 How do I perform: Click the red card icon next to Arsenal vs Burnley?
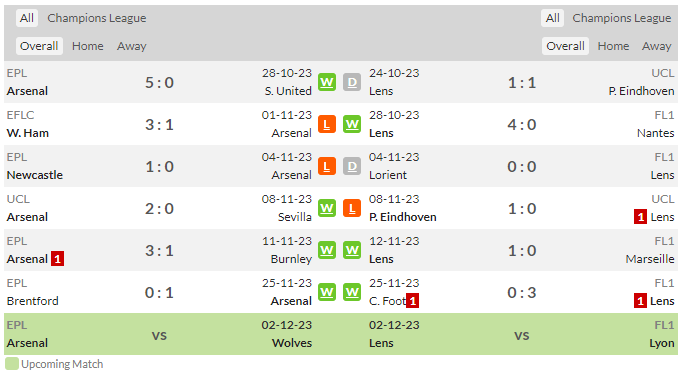pos(57,259)
